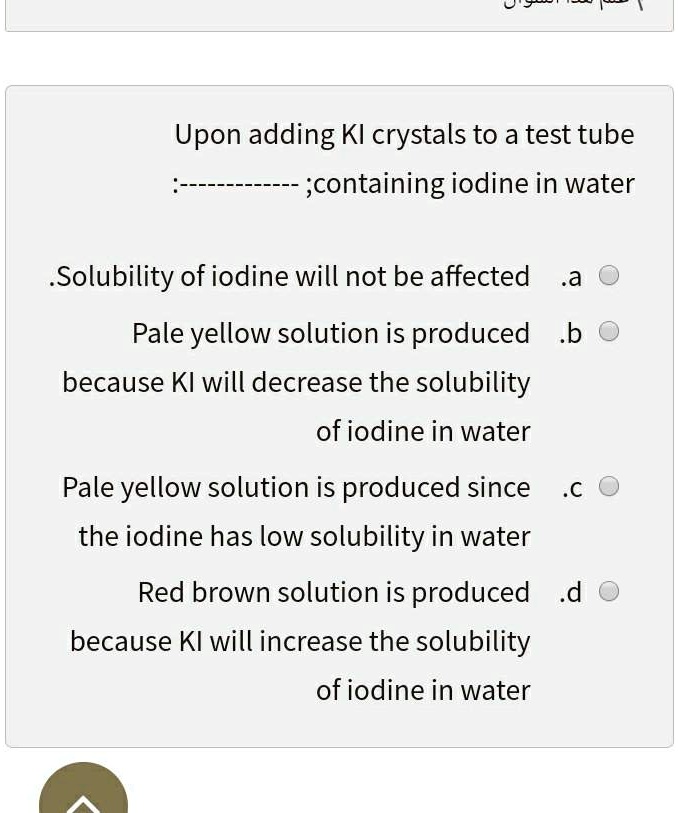This screenshot has width=678, height=813.
Task: Select radio button for option d
Action: pos(609,591)
